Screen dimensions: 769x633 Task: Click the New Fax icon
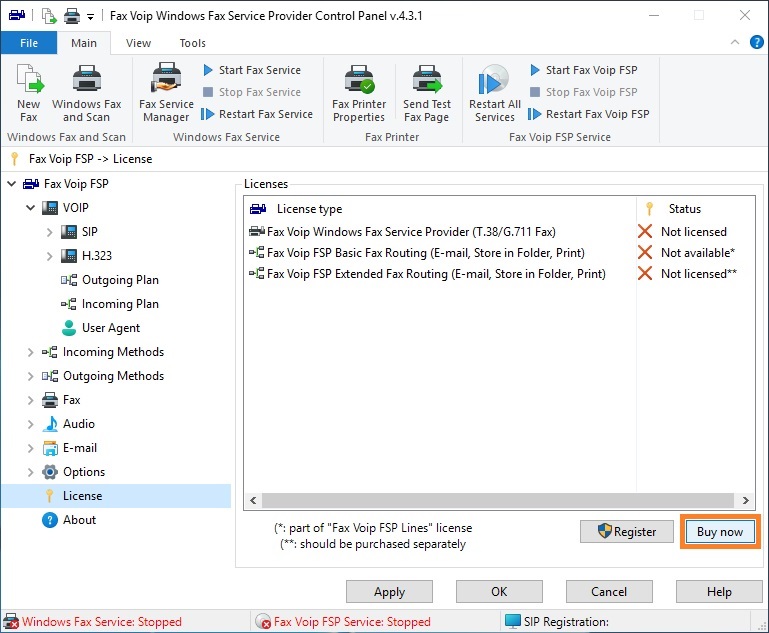click(29, 92)
